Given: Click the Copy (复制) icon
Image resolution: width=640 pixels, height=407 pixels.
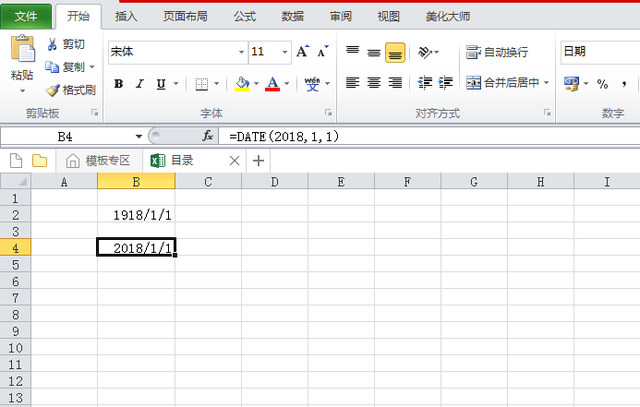Looking at the screenshot, I should tap(52, 67).
